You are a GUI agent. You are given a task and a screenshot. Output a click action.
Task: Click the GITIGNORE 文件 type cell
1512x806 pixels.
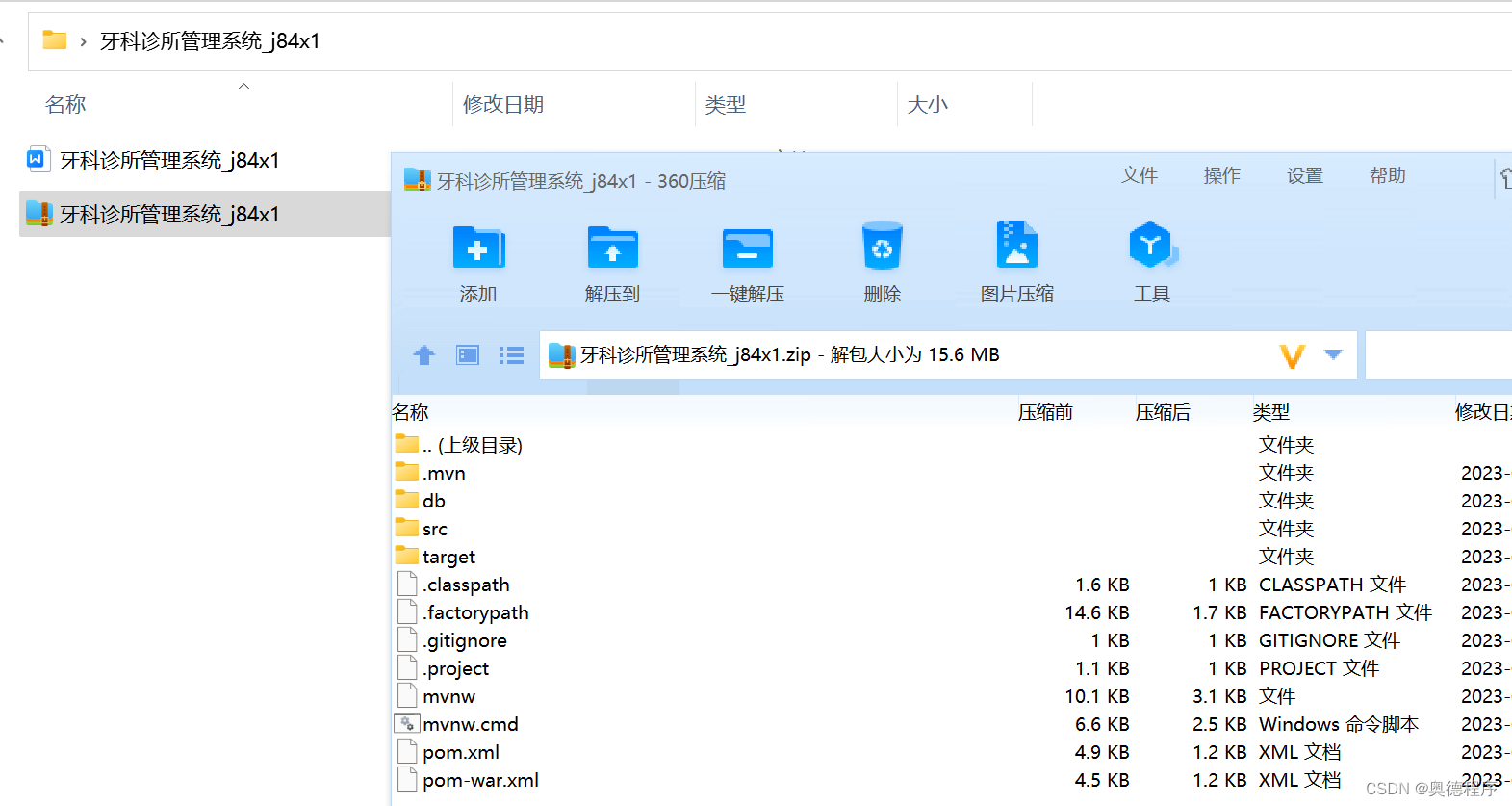pyautogui.click(x=1329, y=640)
